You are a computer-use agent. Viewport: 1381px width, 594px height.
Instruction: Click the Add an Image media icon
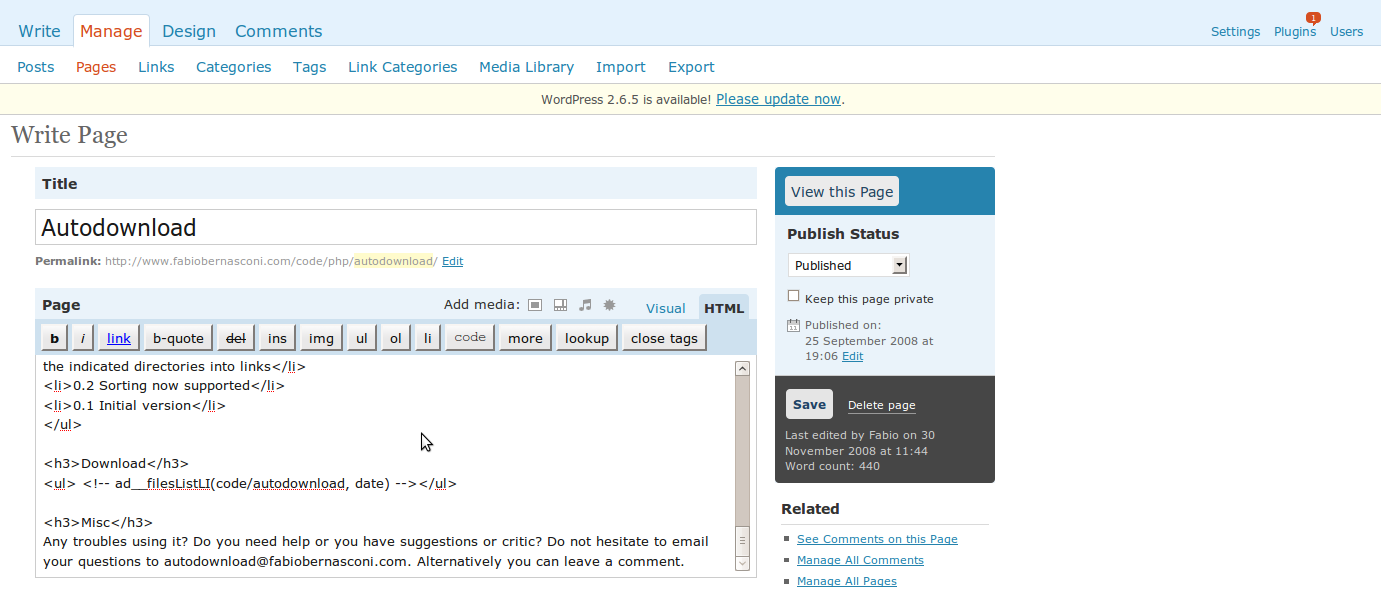pyautogui.click(x=535, y=306)
